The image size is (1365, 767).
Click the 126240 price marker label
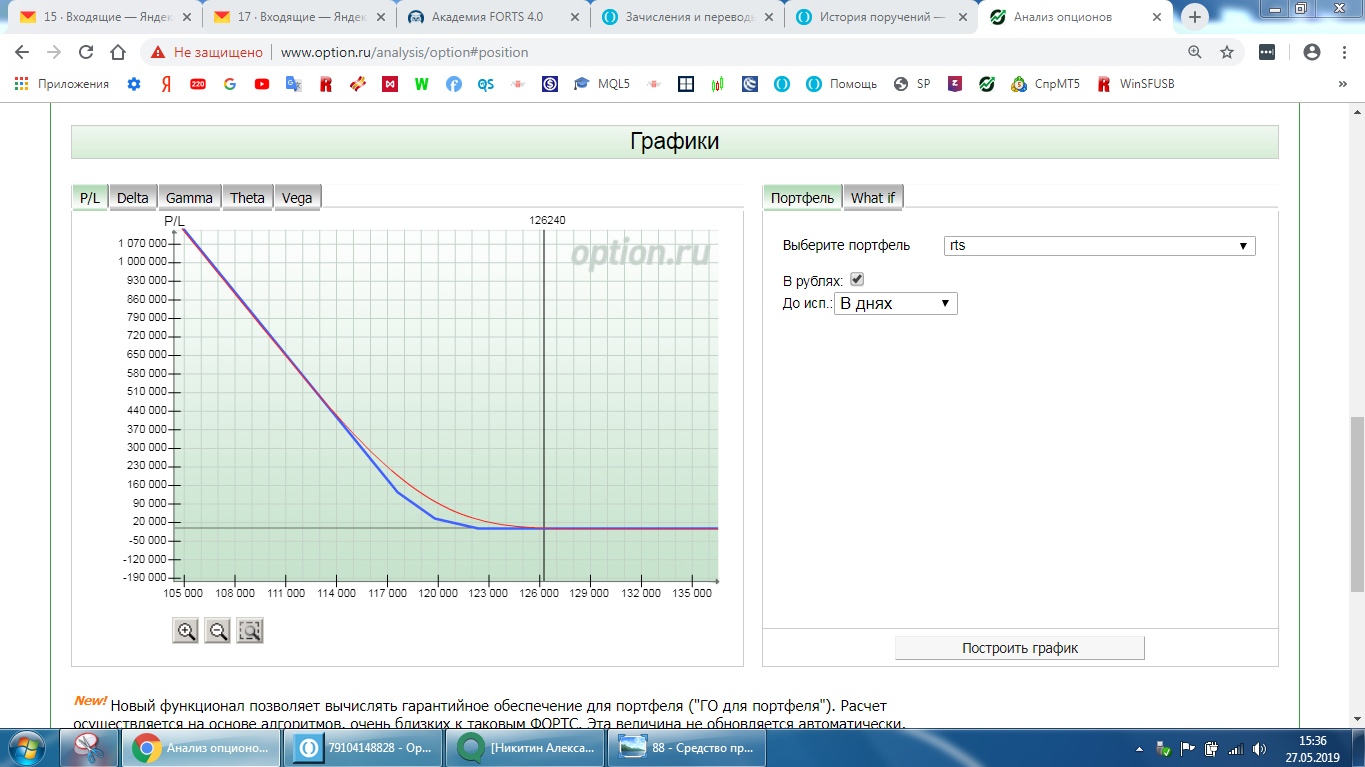click(547, 220)
